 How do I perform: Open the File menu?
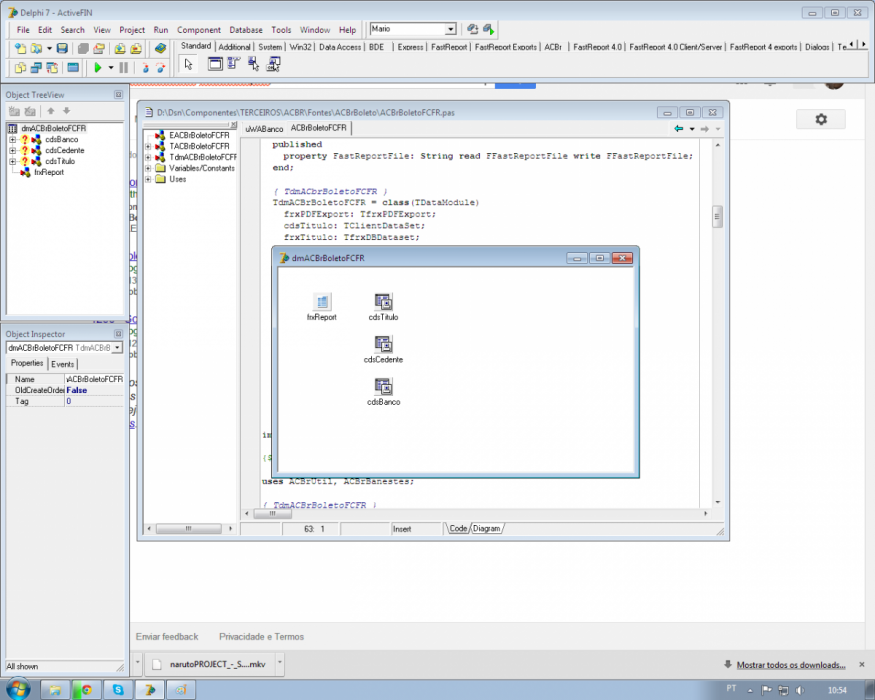pos(23,30)
